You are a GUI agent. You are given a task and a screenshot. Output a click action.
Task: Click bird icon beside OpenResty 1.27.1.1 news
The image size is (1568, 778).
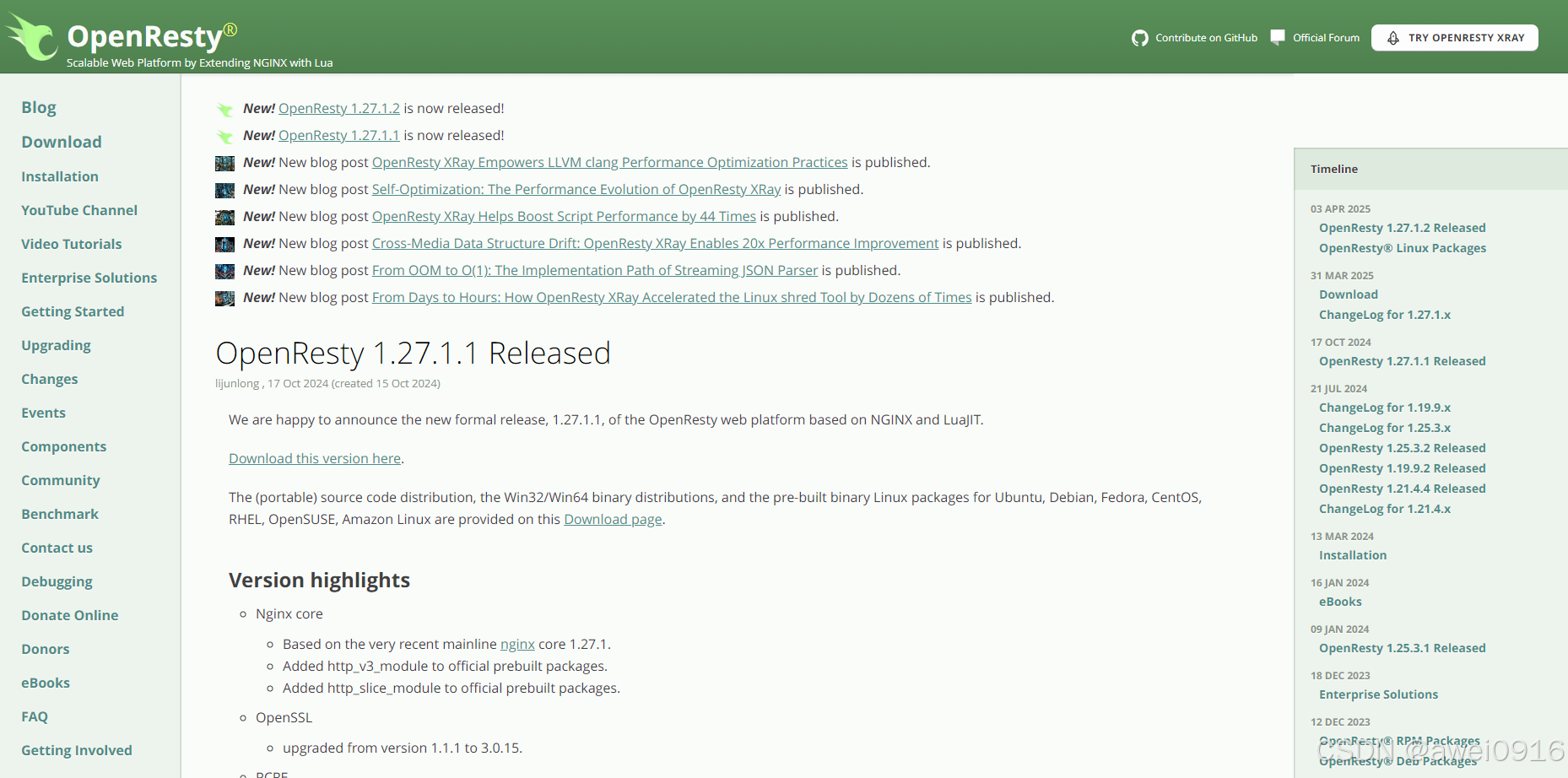click(224, 136)
